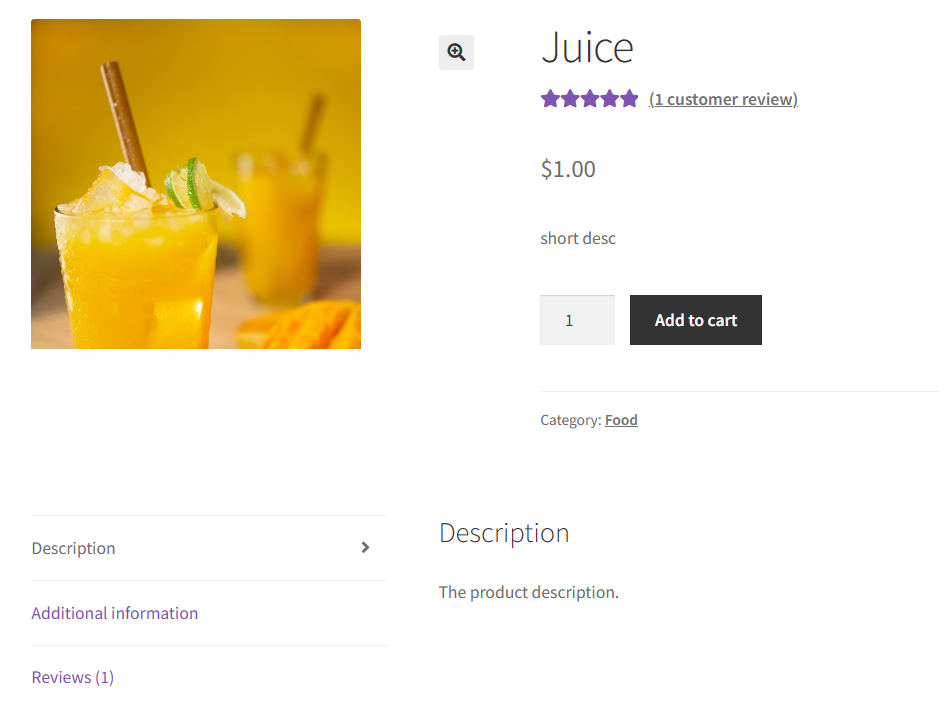Switch to Additional information tab
The height and width of the screenshot is (704, 939).
pyautogui.click(x=114, y=613)
